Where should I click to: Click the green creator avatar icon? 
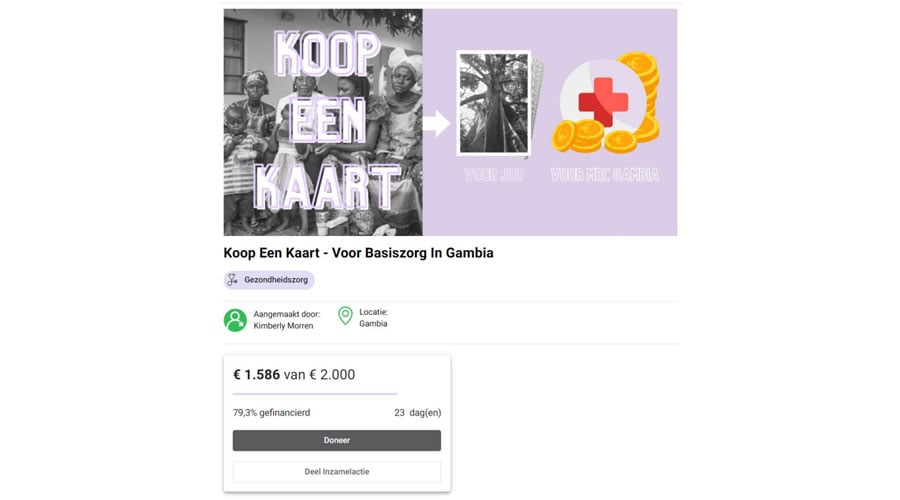(x=235, y=320)
